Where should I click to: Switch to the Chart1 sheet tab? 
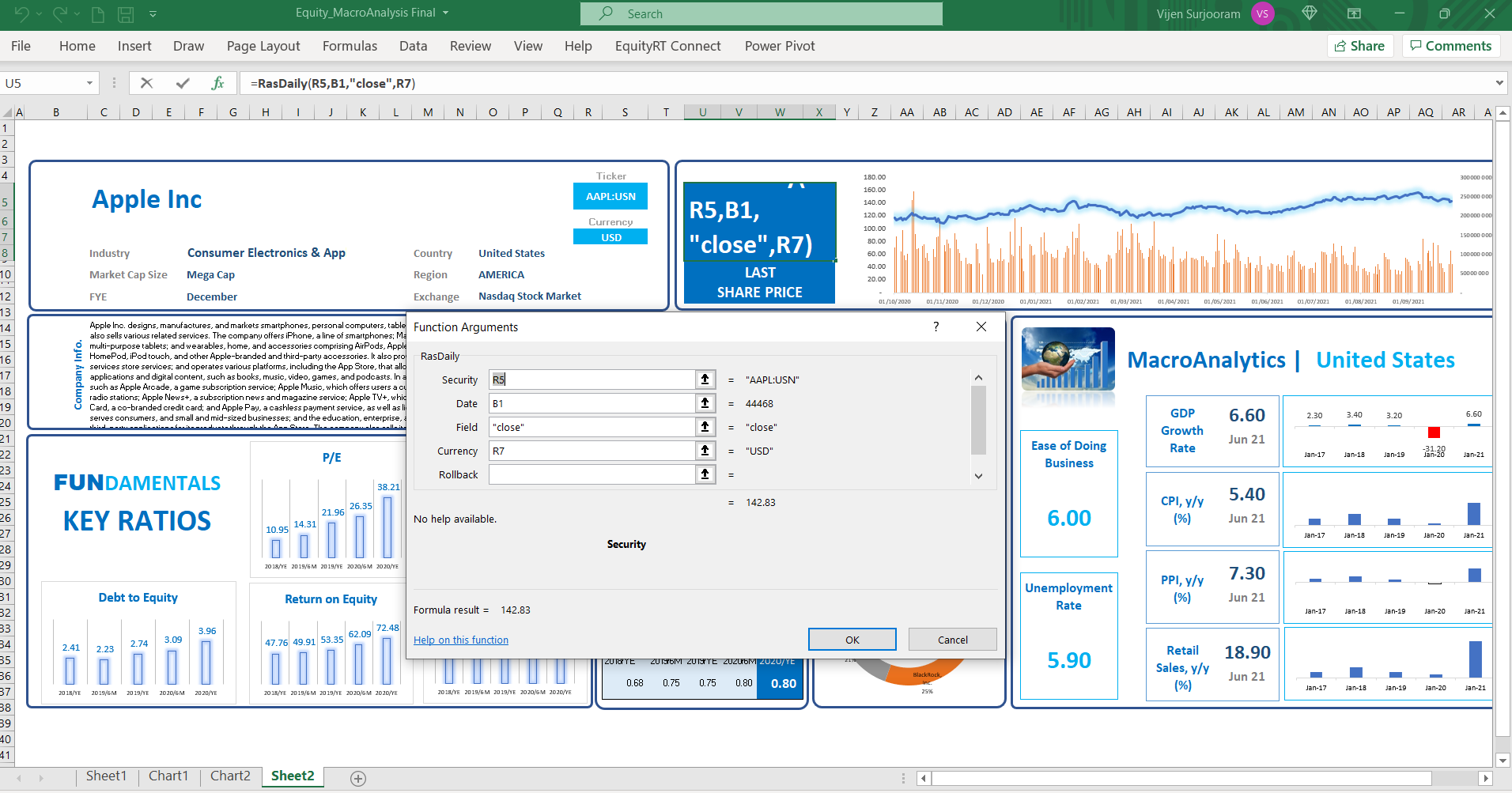[168, 776]
